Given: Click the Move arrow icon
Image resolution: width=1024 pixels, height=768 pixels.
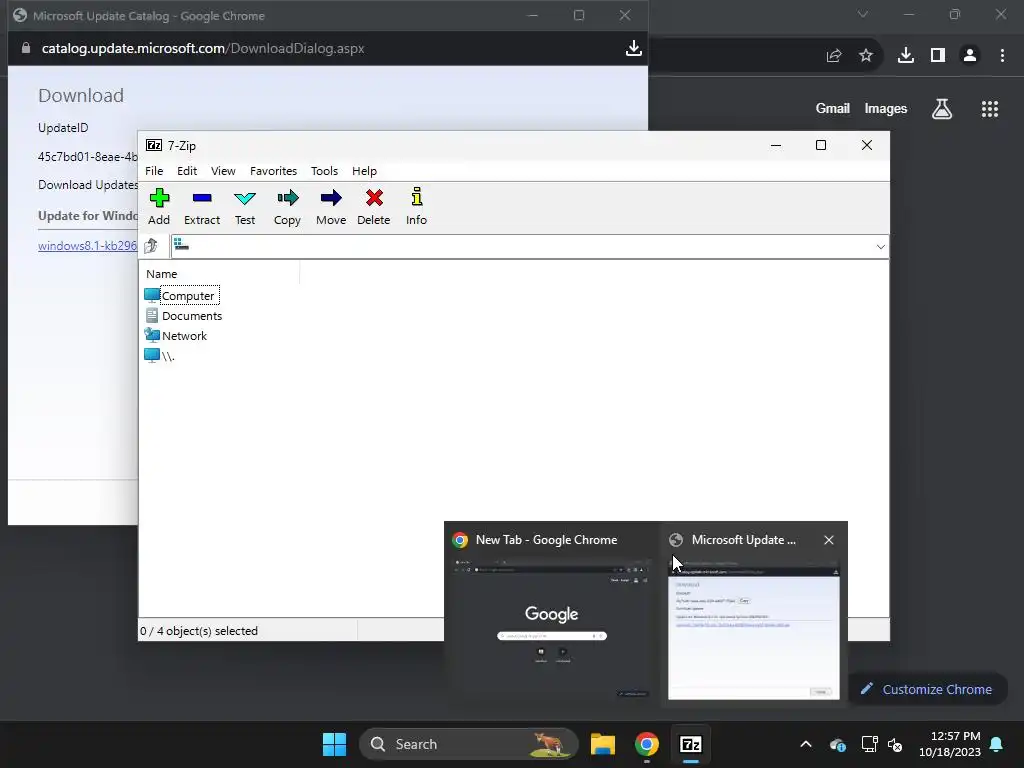Looking at the screenshot, I should pos(331,206).
